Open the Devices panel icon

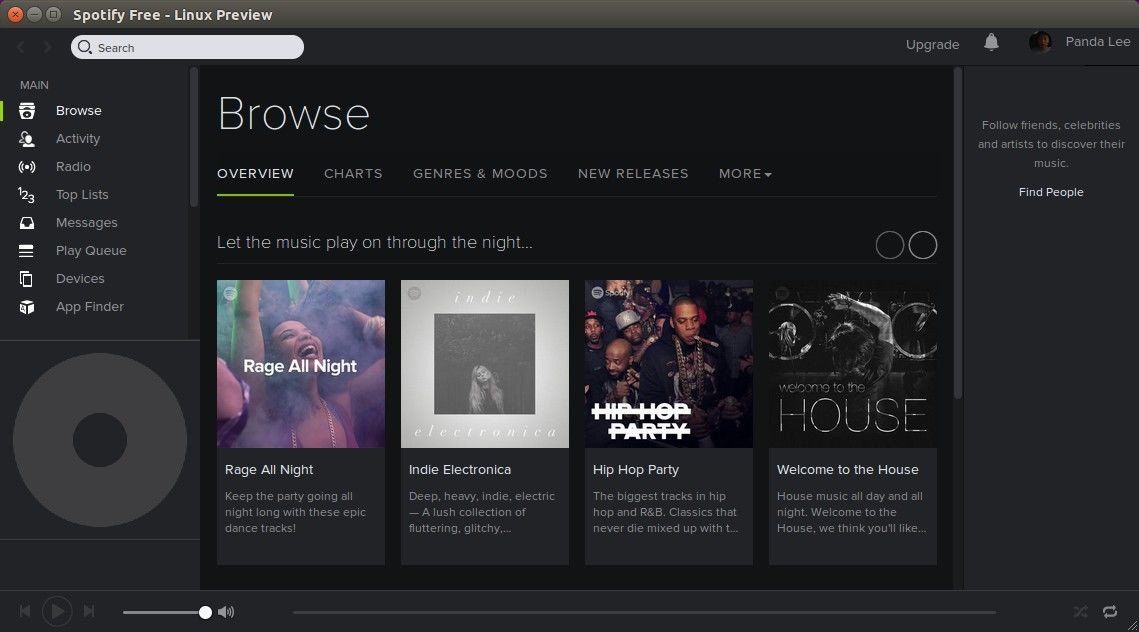point(27,278)
